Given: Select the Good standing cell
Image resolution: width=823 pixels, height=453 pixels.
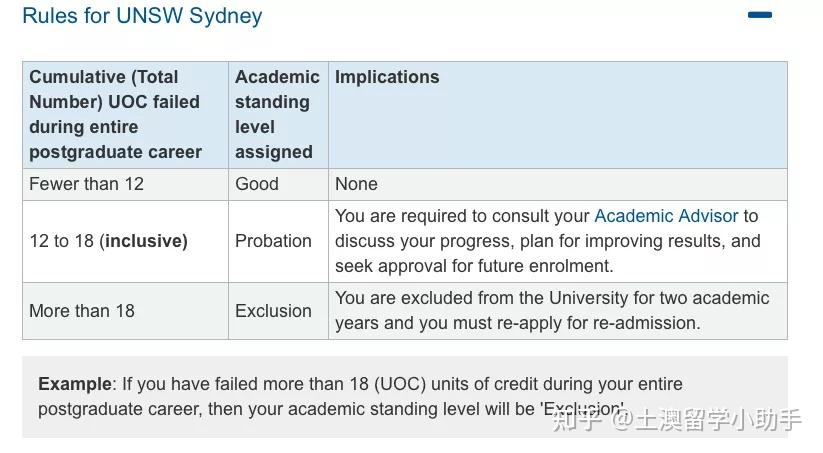Looking at the screenshot, I should click(x=257, y=184).
